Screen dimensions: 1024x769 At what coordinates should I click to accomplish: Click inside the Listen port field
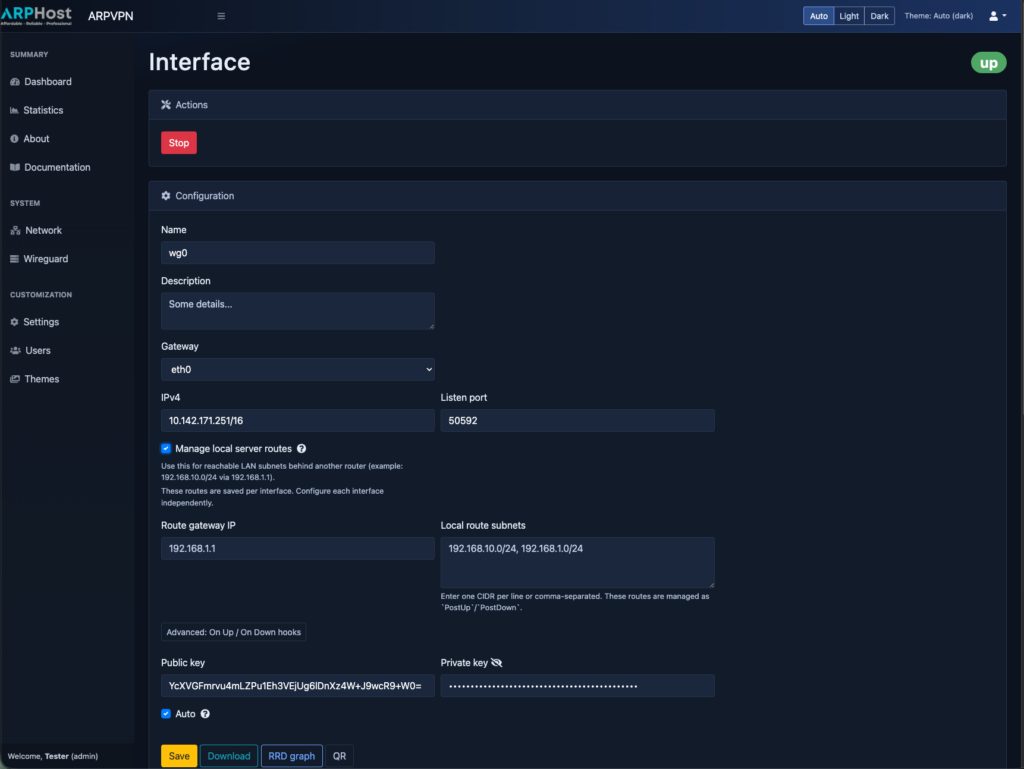point(577,420)
